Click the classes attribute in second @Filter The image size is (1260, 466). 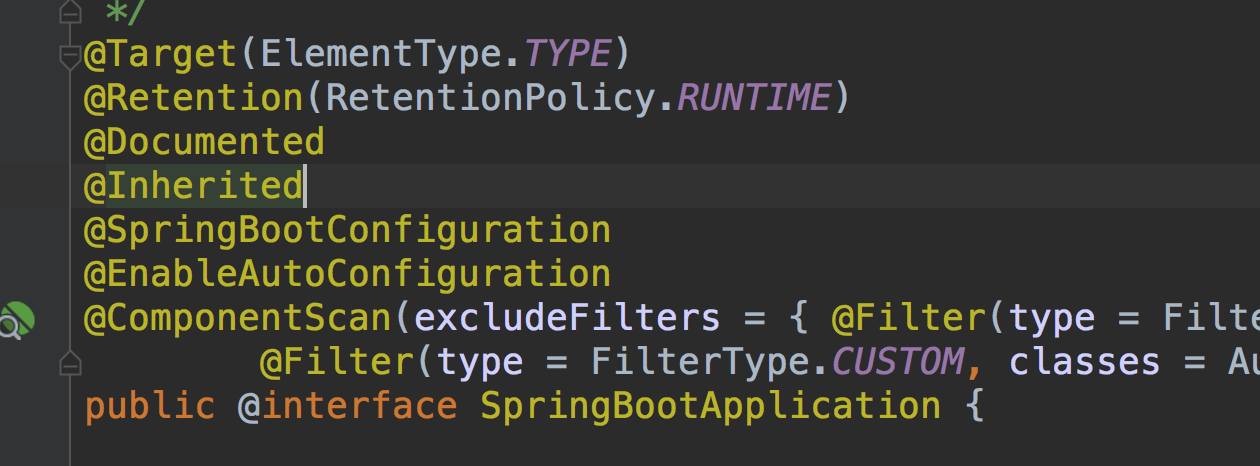pyautogui.click(x=1085, y=362)
